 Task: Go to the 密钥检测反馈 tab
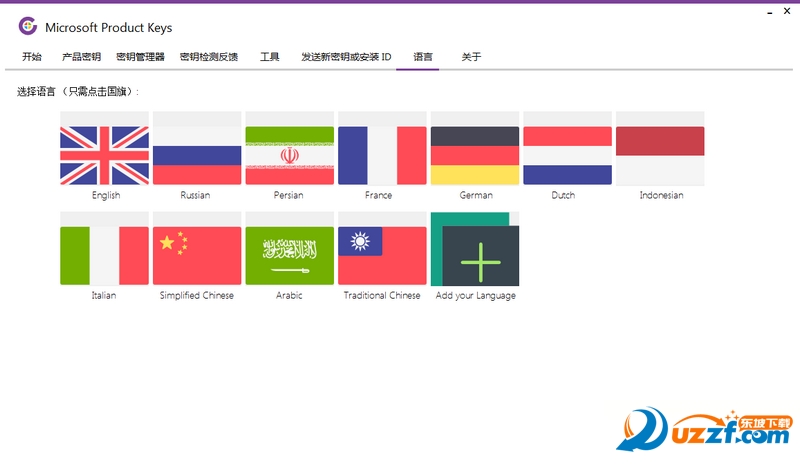pos(209,57)
